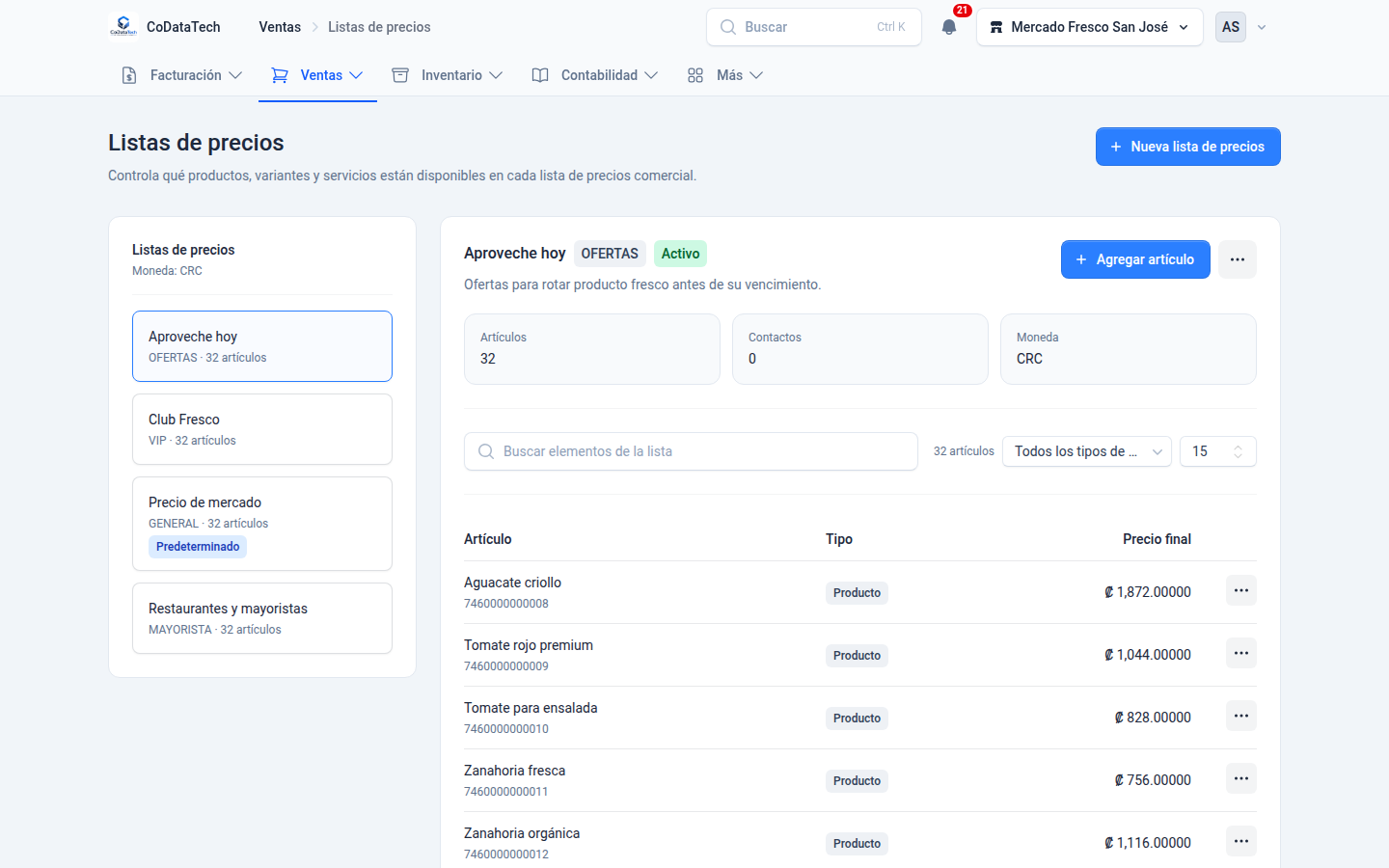The height and width of the screenshot is (868, 1389).
Task: Open the Inventario menu
Action: tap(448, 75)
